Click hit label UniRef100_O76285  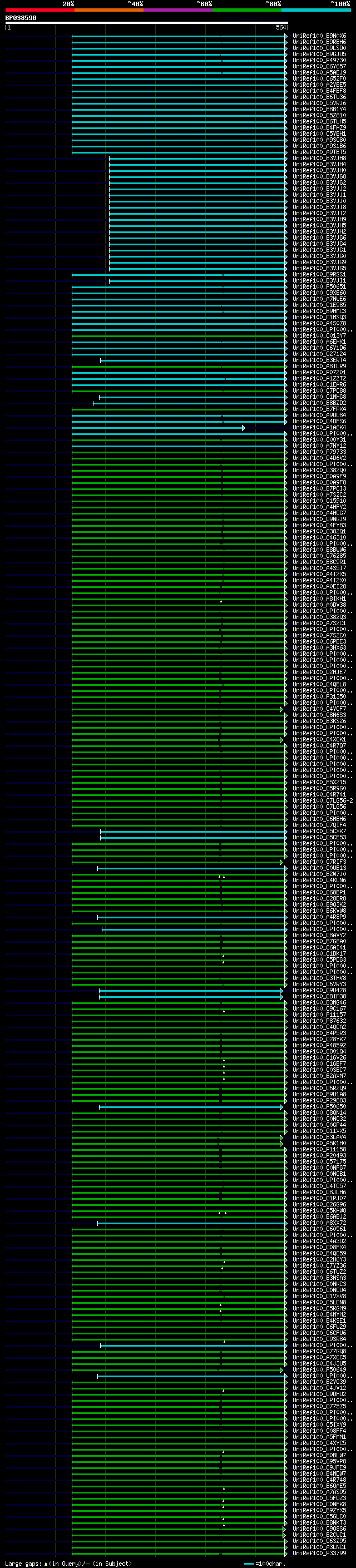click(x=319, y=556)
